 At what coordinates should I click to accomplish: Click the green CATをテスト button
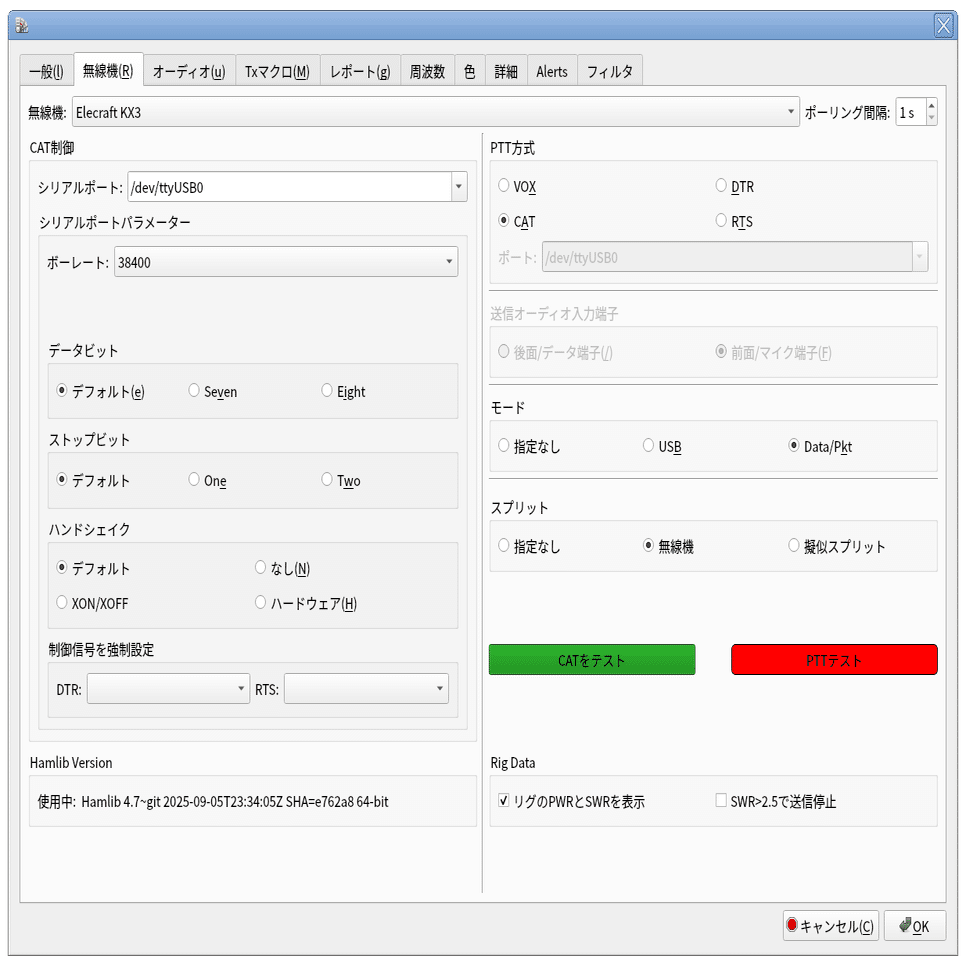pos(591,659)
